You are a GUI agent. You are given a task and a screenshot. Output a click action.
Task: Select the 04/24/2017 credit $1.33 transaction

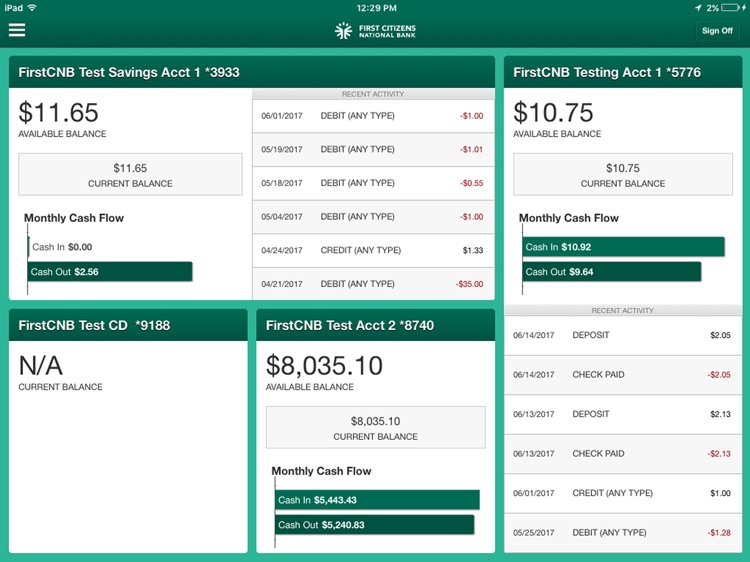coord(373,250)
